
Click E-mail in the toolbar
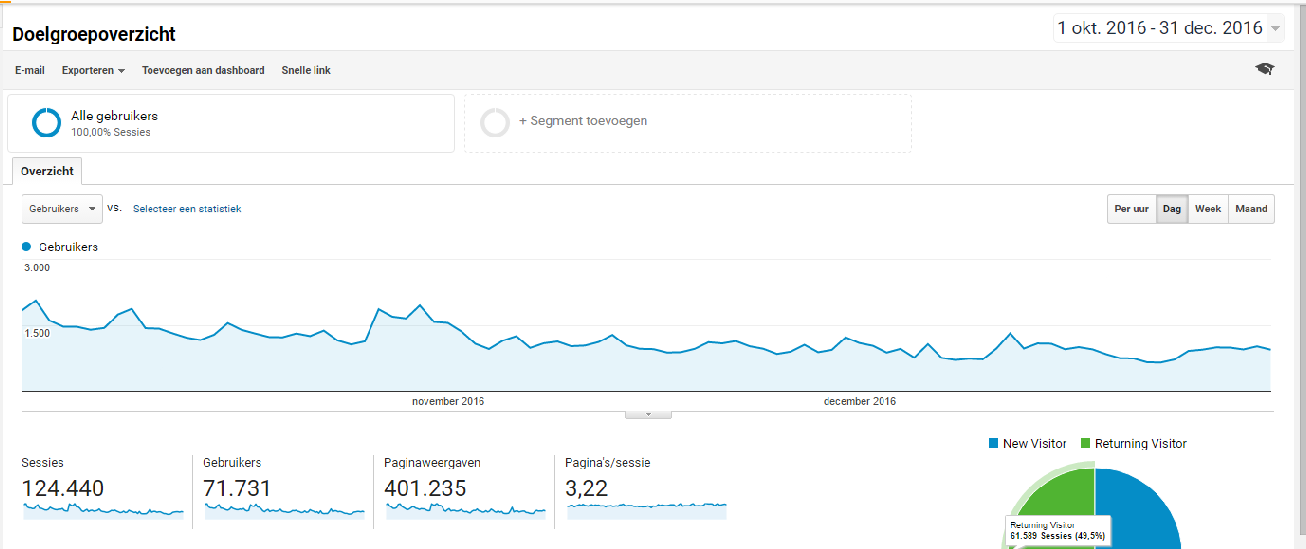(x=30, y=70)
